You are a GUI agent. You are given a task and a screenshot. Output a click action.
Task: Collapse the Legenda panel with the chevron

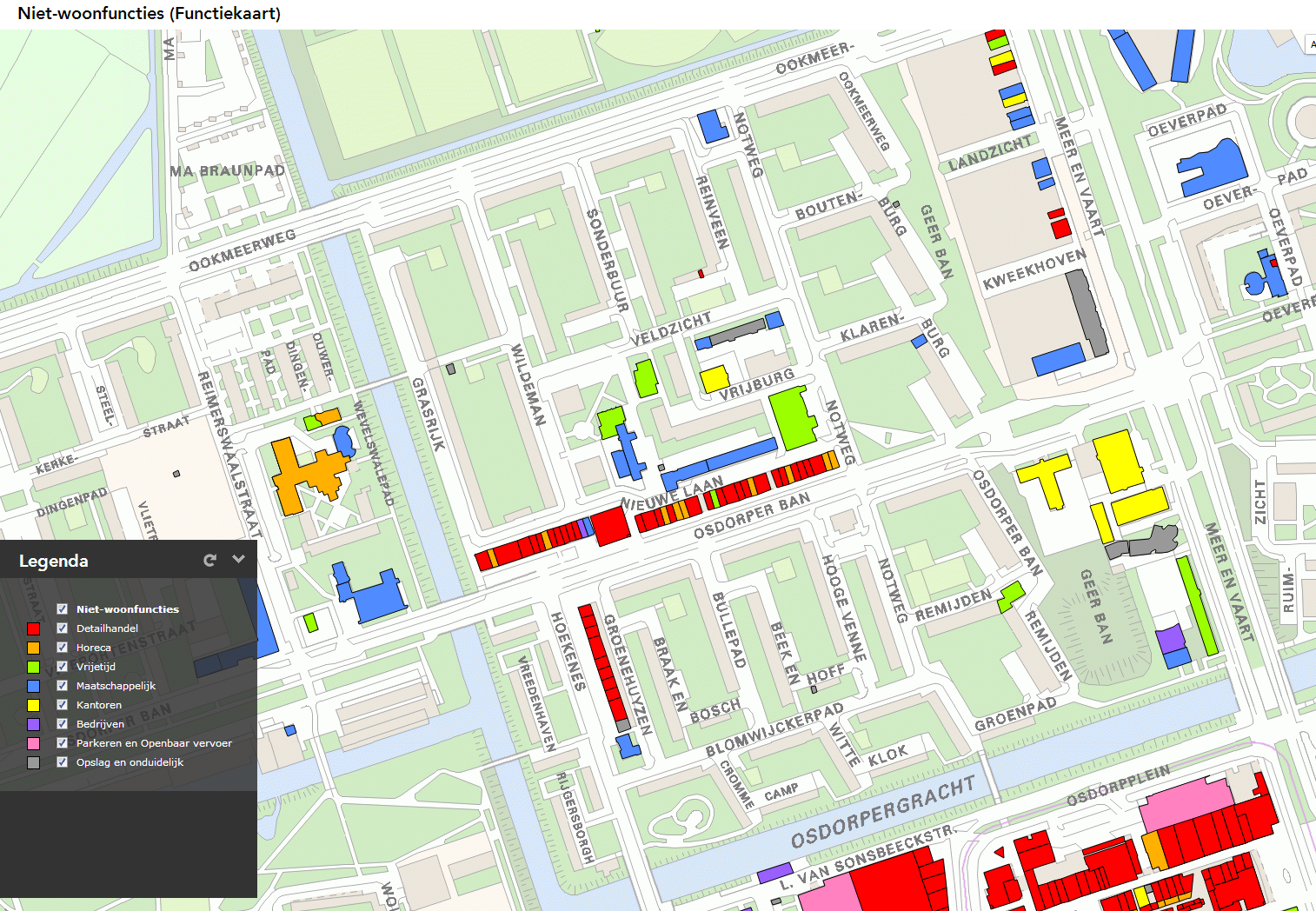point(239,560)
